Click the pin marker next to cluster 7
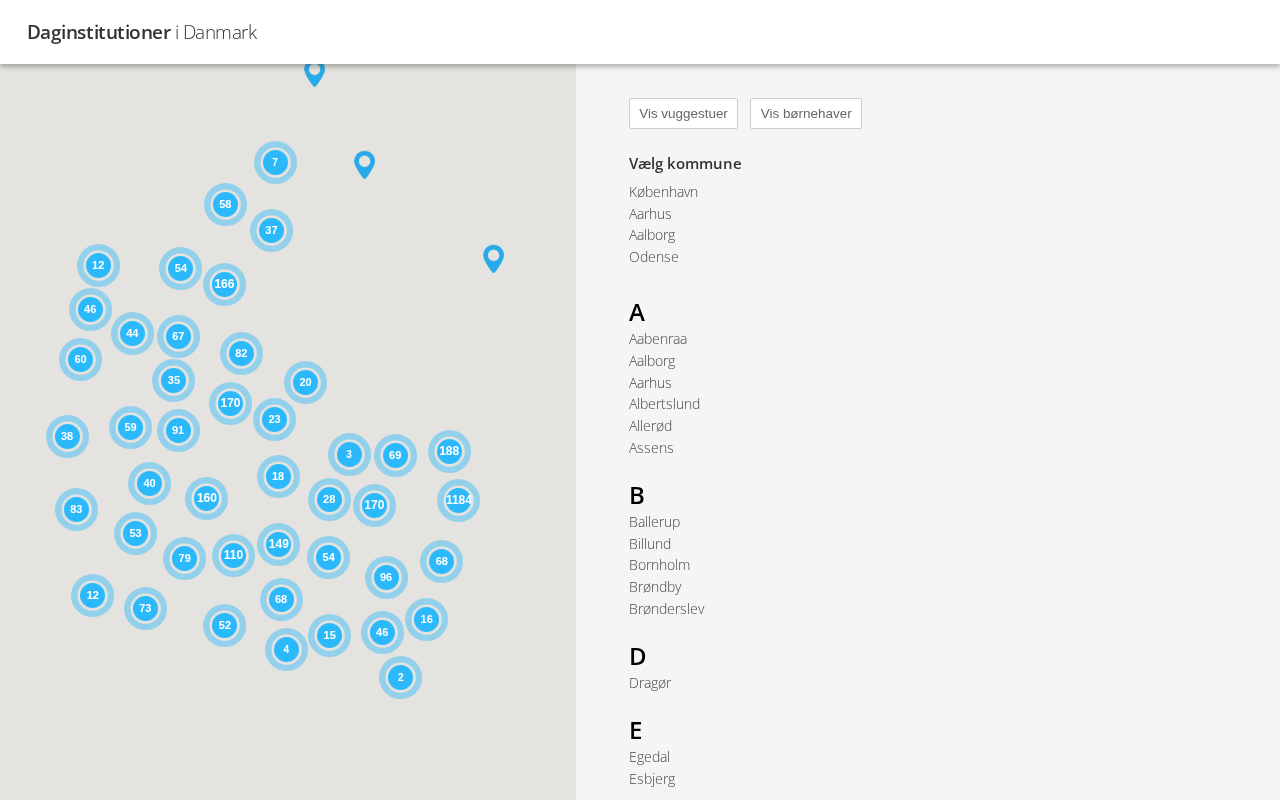This screenshot has width=1280, height=800. (364, 163)
